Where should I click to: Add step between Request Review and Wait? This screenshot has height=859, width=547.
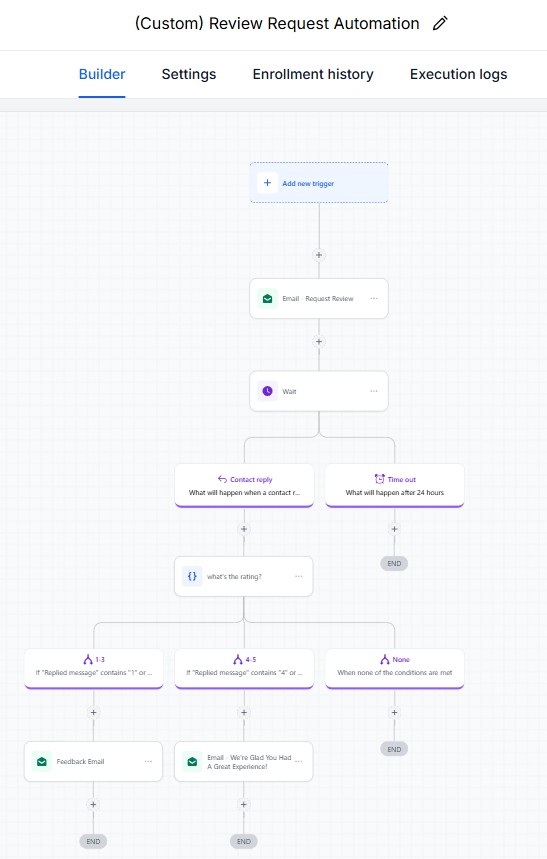coord(319,341)
